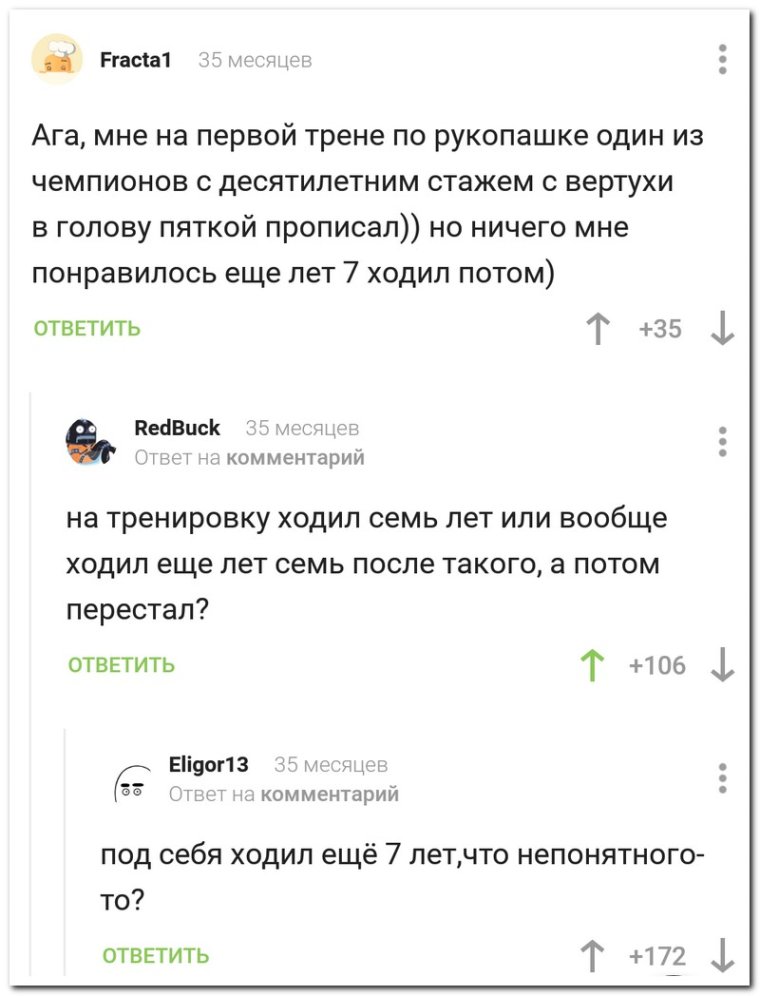Click the 35 месяцев timestamp on Fracta1's comment

254,58
